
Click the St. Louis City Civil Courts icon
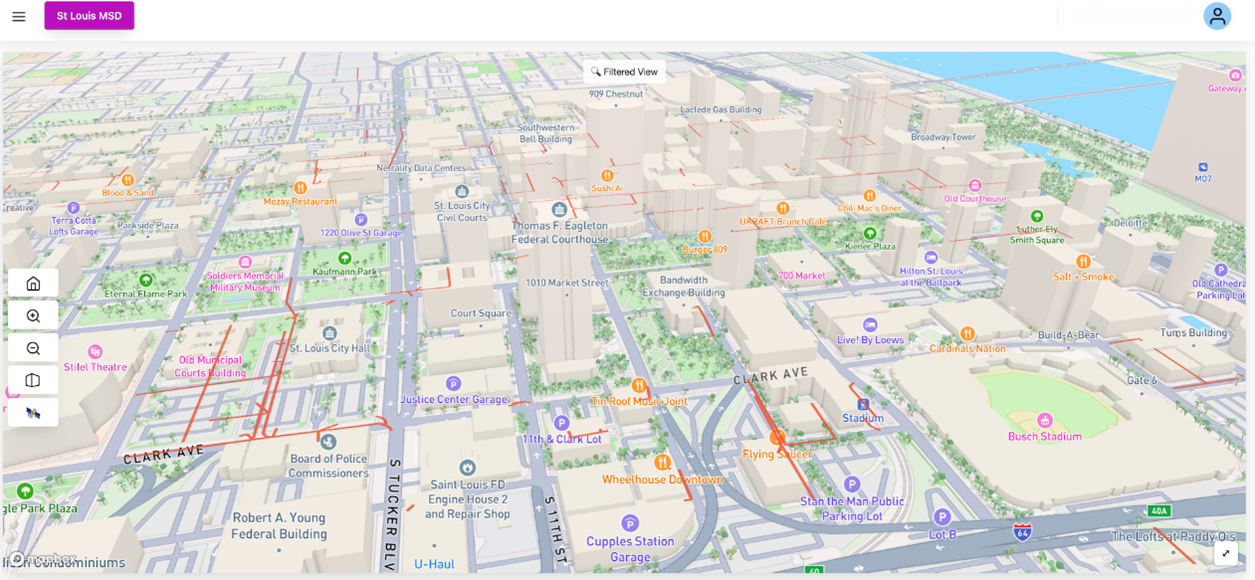[x=462, y=191]
